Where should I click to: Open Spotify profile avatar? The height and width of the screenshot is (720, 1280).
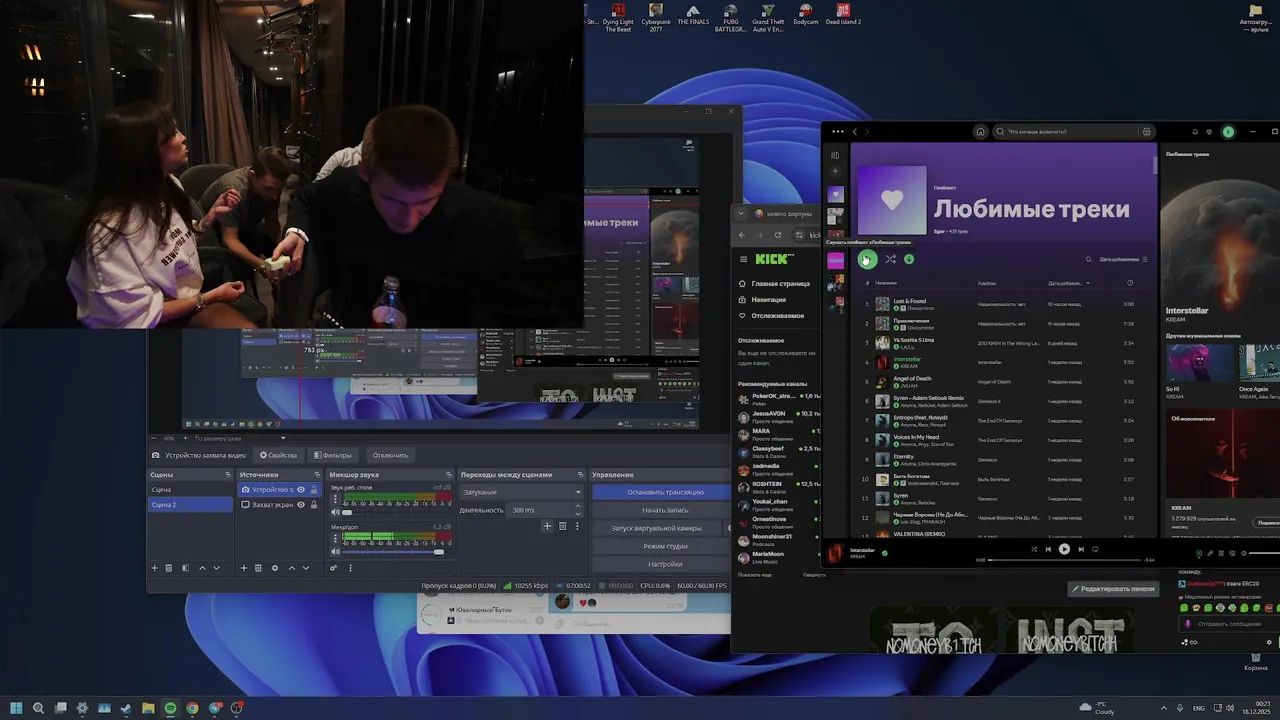(x=1228, y=131)
